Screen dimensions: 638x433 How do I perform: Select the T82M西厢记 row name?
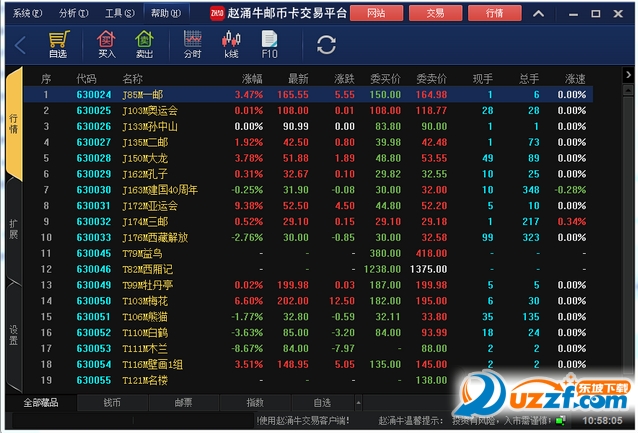147,269
